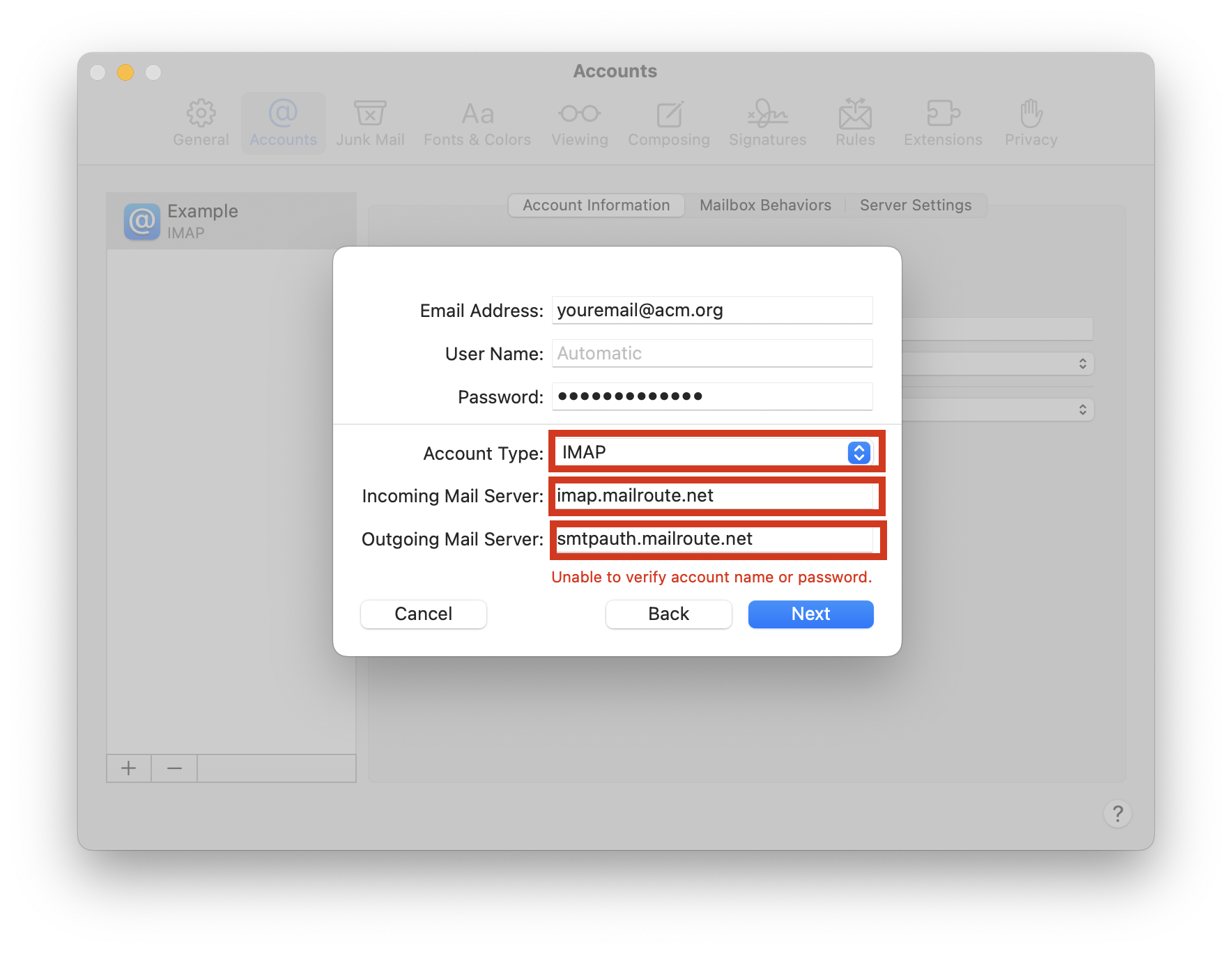Viewport: 1232px width, 953px height.
Task: Add account with the plus button
Action: pos(129,768)
